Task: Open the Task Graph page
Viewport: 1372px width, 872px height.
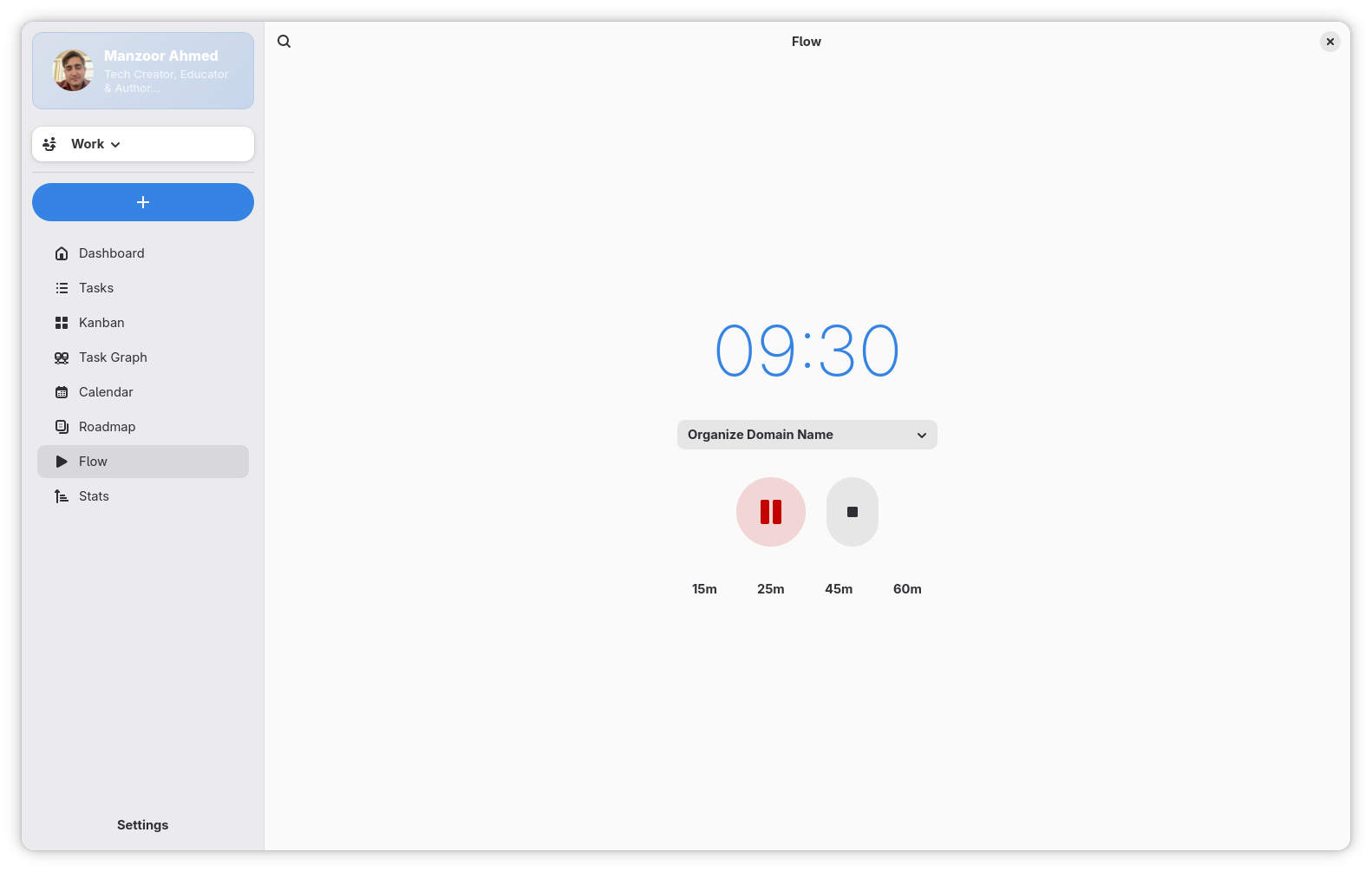Action: click(x=143, y=357)
